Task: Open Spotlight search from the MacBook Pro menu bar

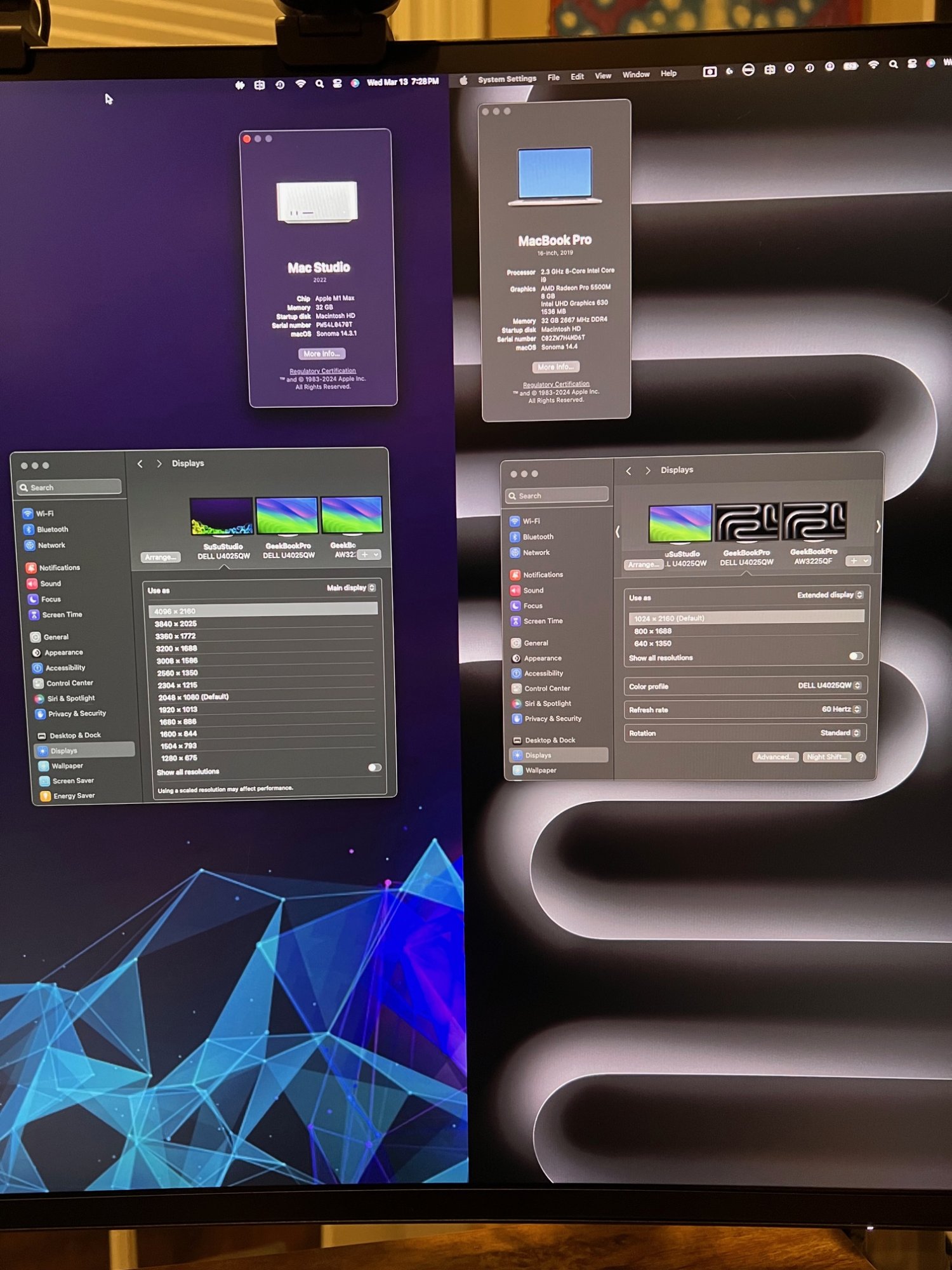Action: coord(893,64)
